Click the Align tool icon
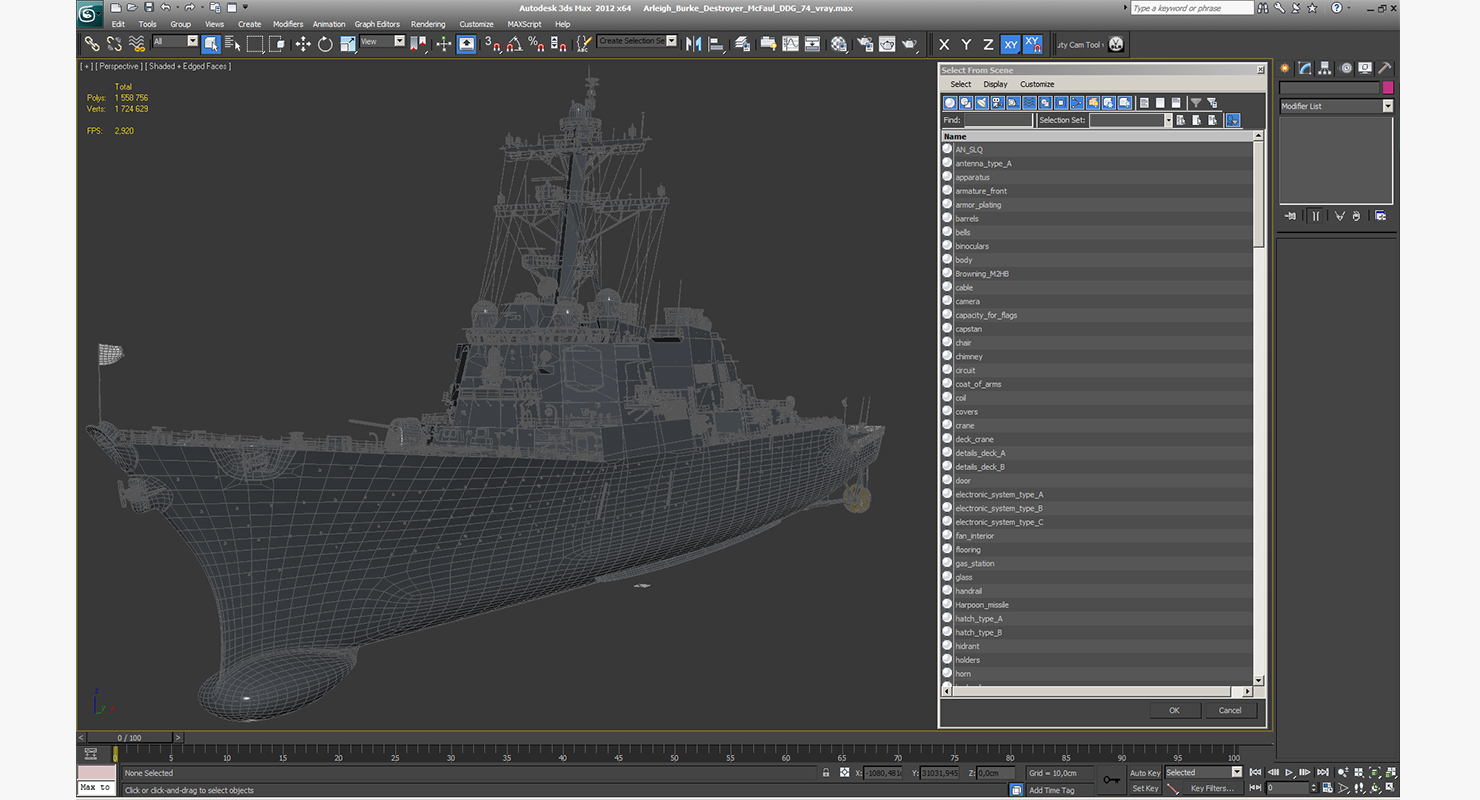Image resolution: width=1480 pixels, height=800 pixels. tap(716, 44)
